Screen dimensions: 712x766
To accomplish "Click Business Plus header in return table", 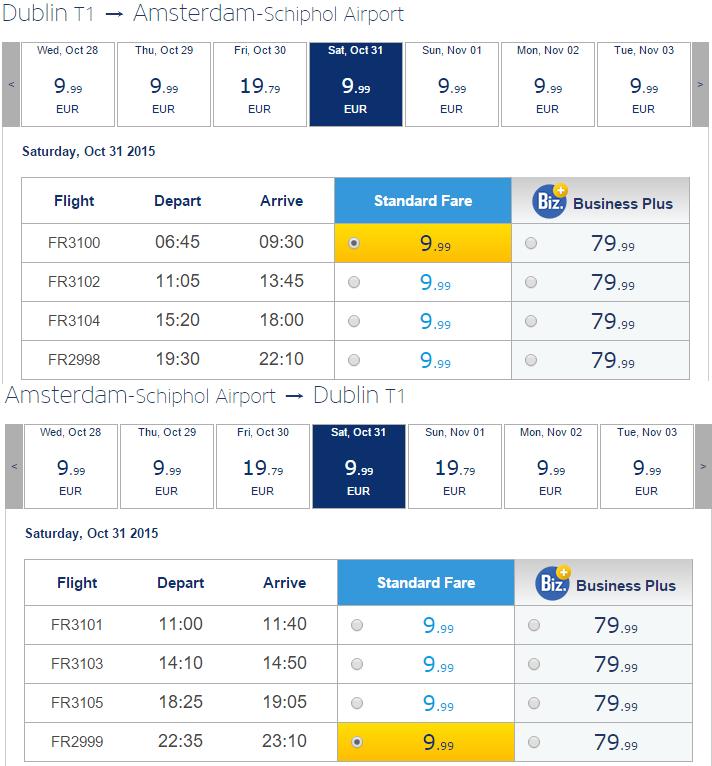I will pos(604,583).
